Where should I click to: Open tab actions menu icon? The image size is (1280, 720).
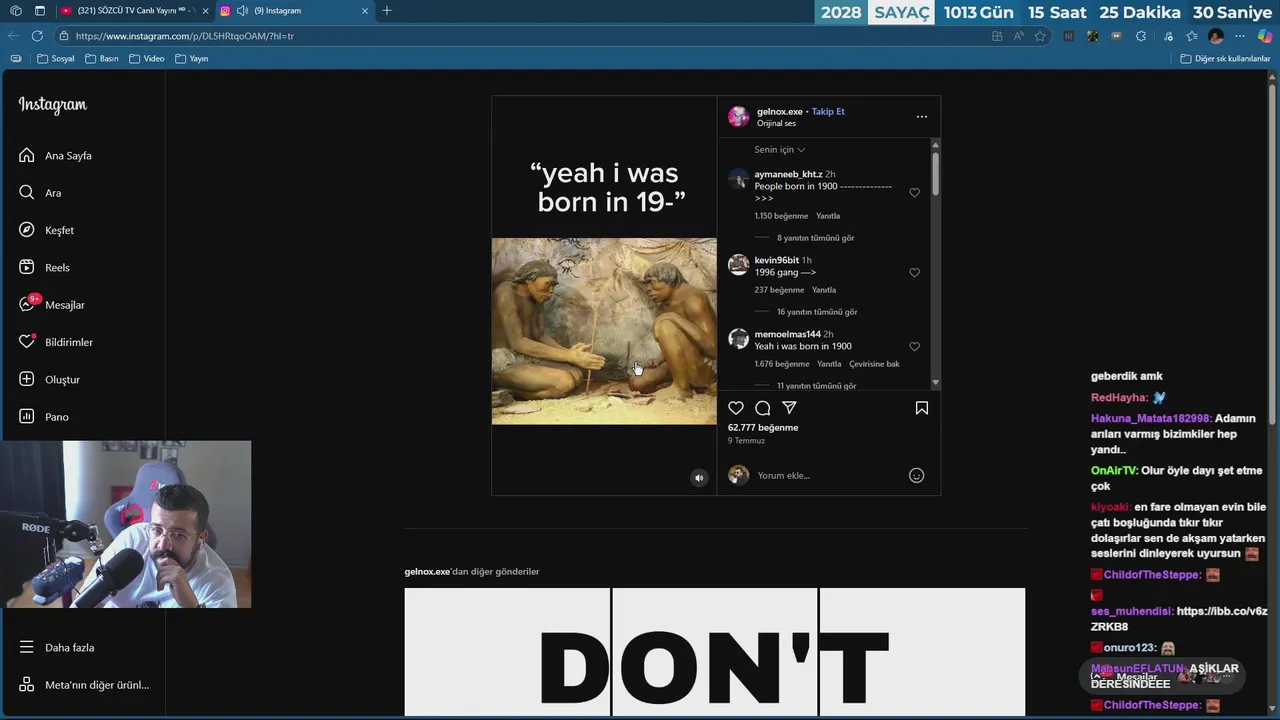[x=39, y=11]
